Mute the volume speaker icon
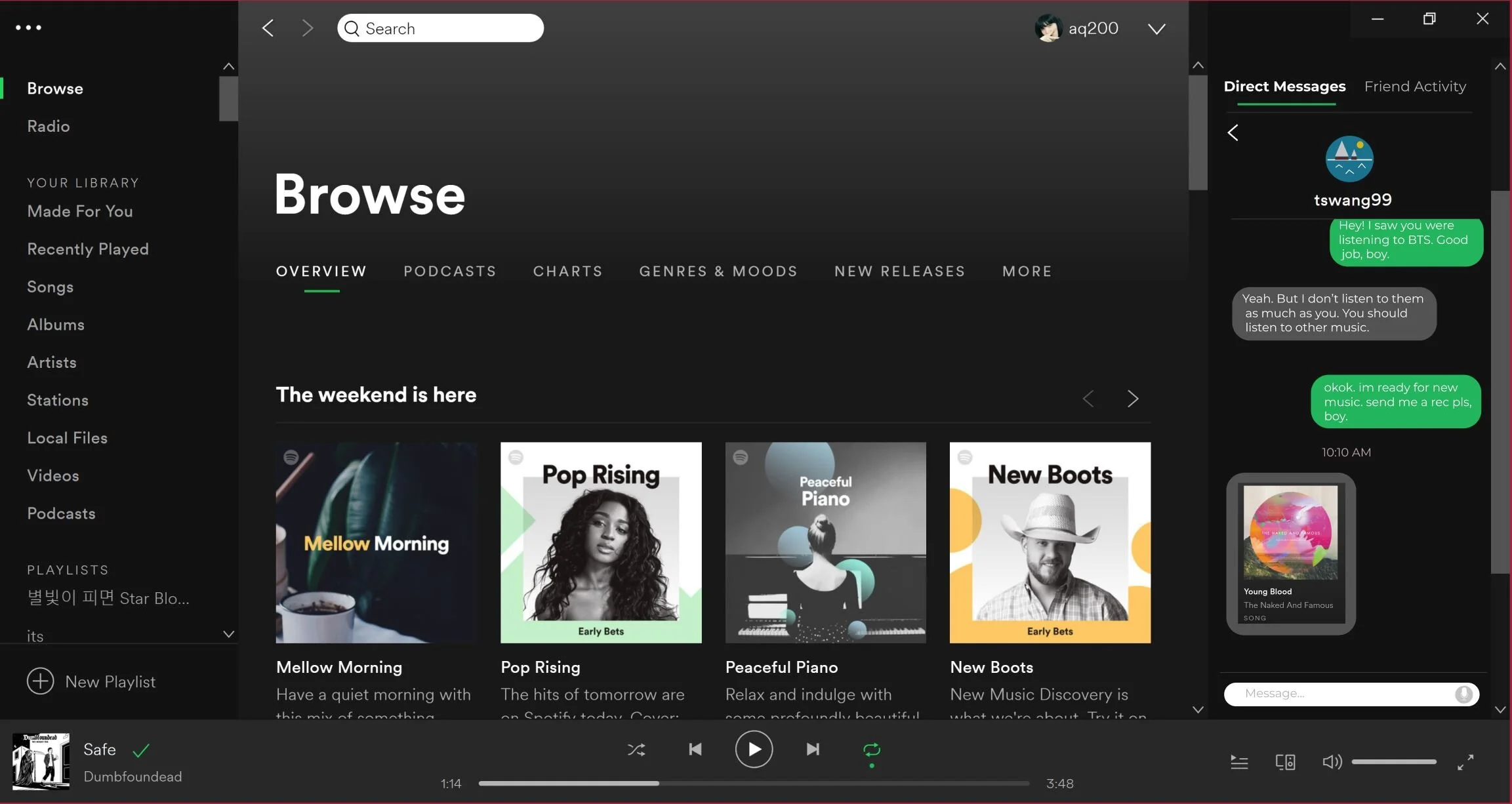Image resolution: width=1512 pixels, height=804 pixels. [1331, 762]
